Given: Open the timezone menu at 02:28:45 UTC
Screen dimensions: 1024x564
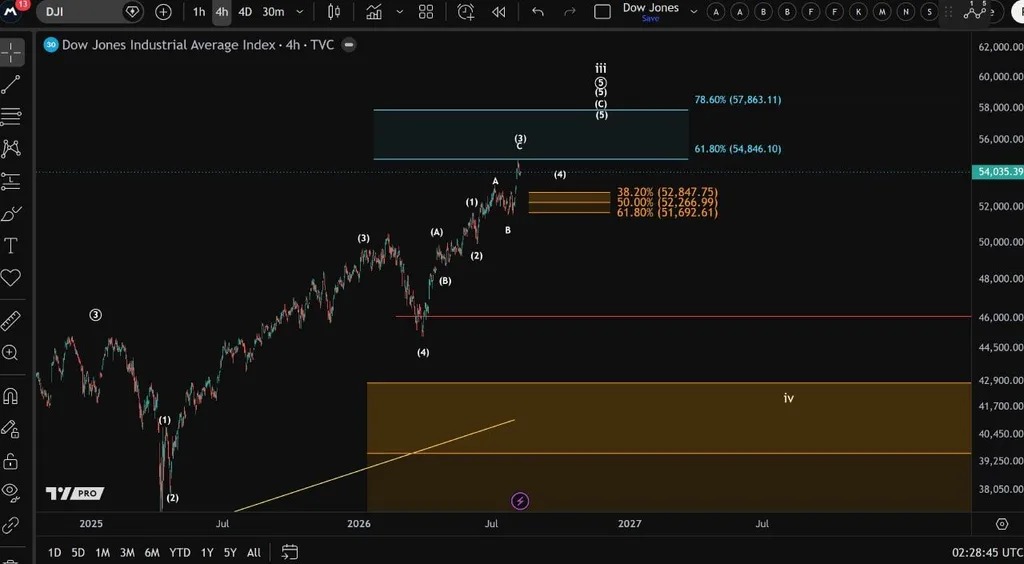Looking at the screenshot, I should [987, 553].
